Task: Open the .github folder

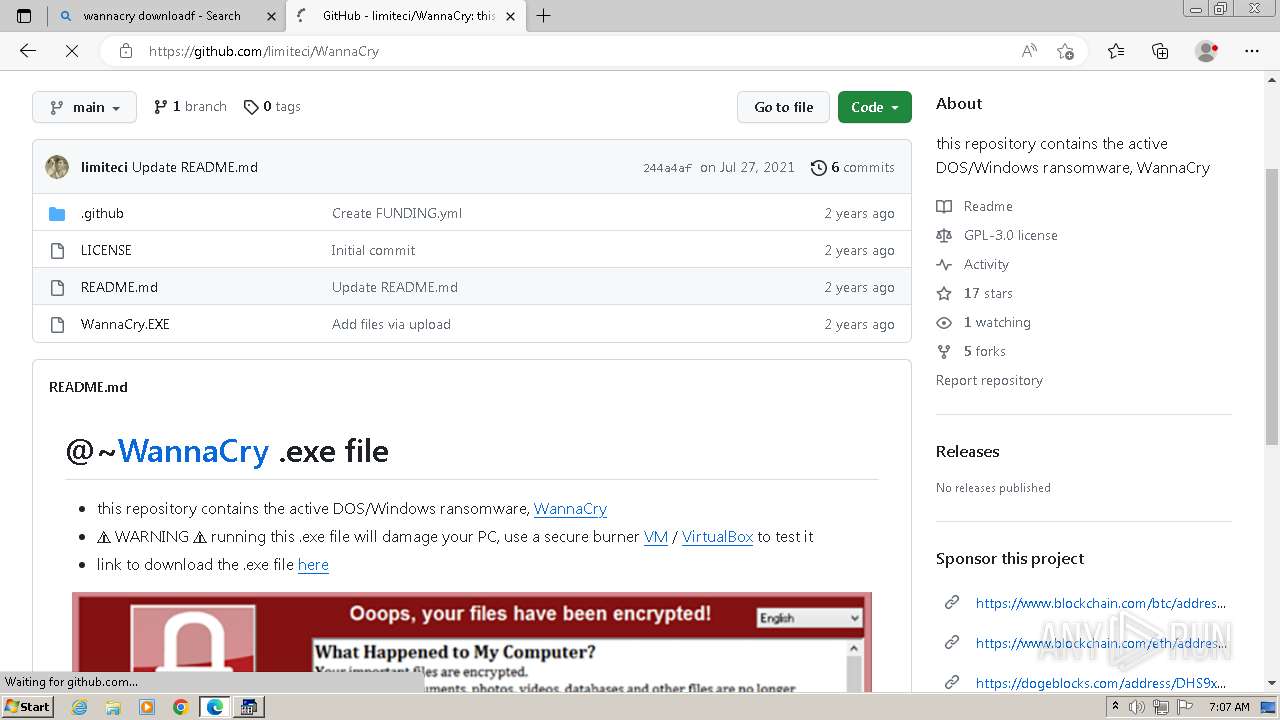Action: pyautogui.click(x=102, y=213)
